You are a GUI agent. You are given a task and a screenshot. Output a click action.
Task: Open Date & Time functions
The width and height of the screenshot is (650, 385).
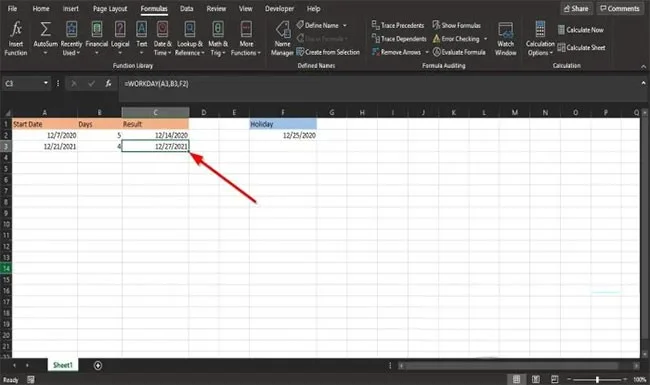[162, 39]
